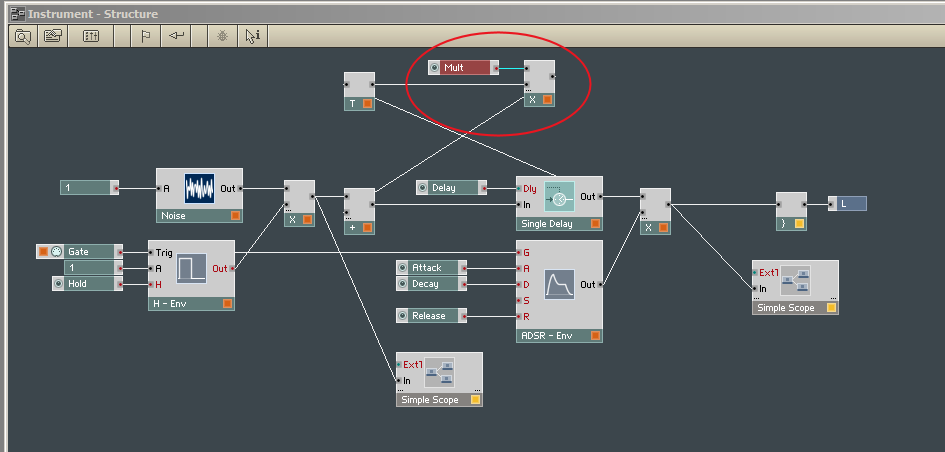Click the knob icon on the Mult control

coord(435,67)
